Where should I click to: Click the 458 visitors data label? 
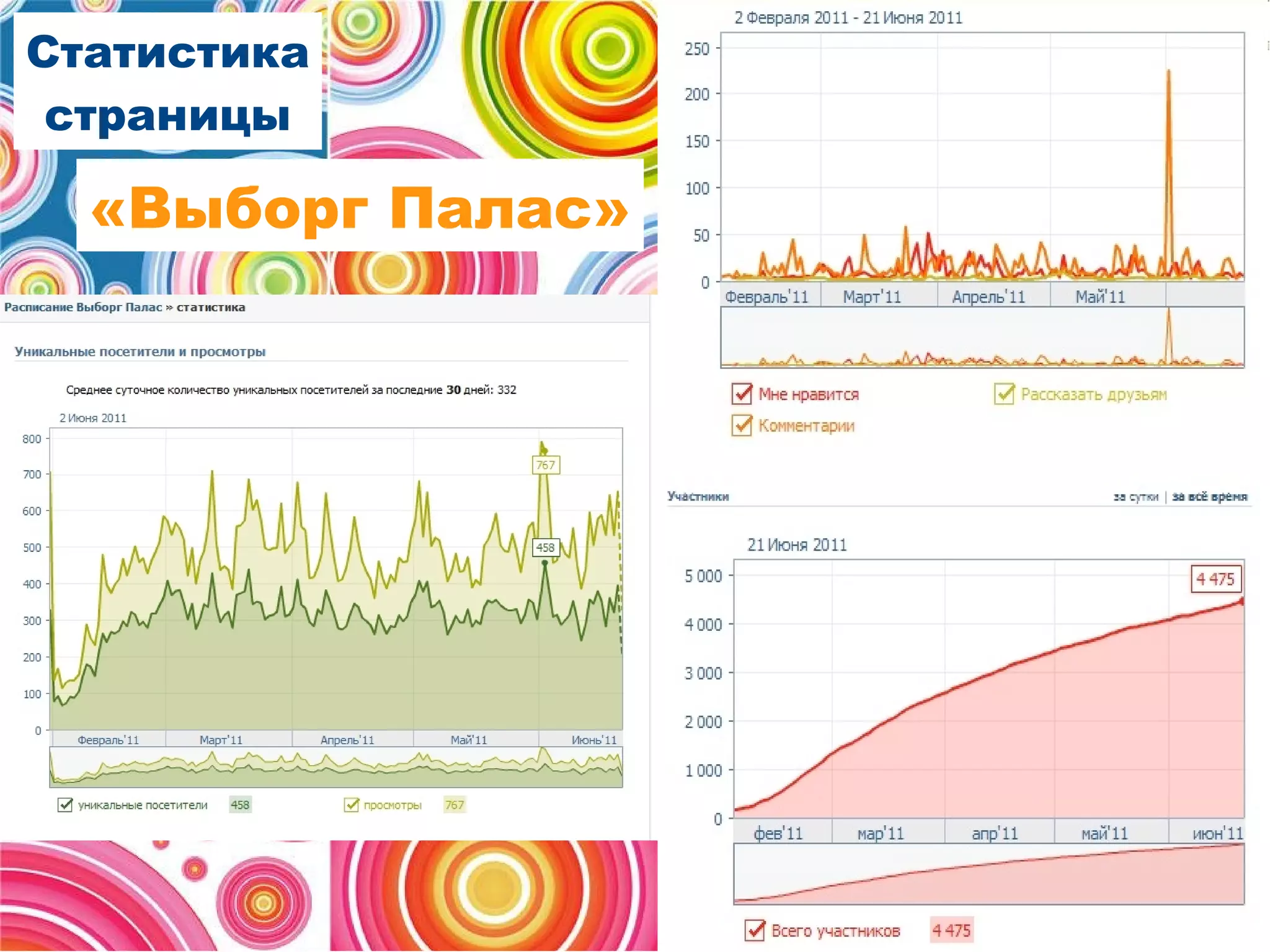coord(546,548)
